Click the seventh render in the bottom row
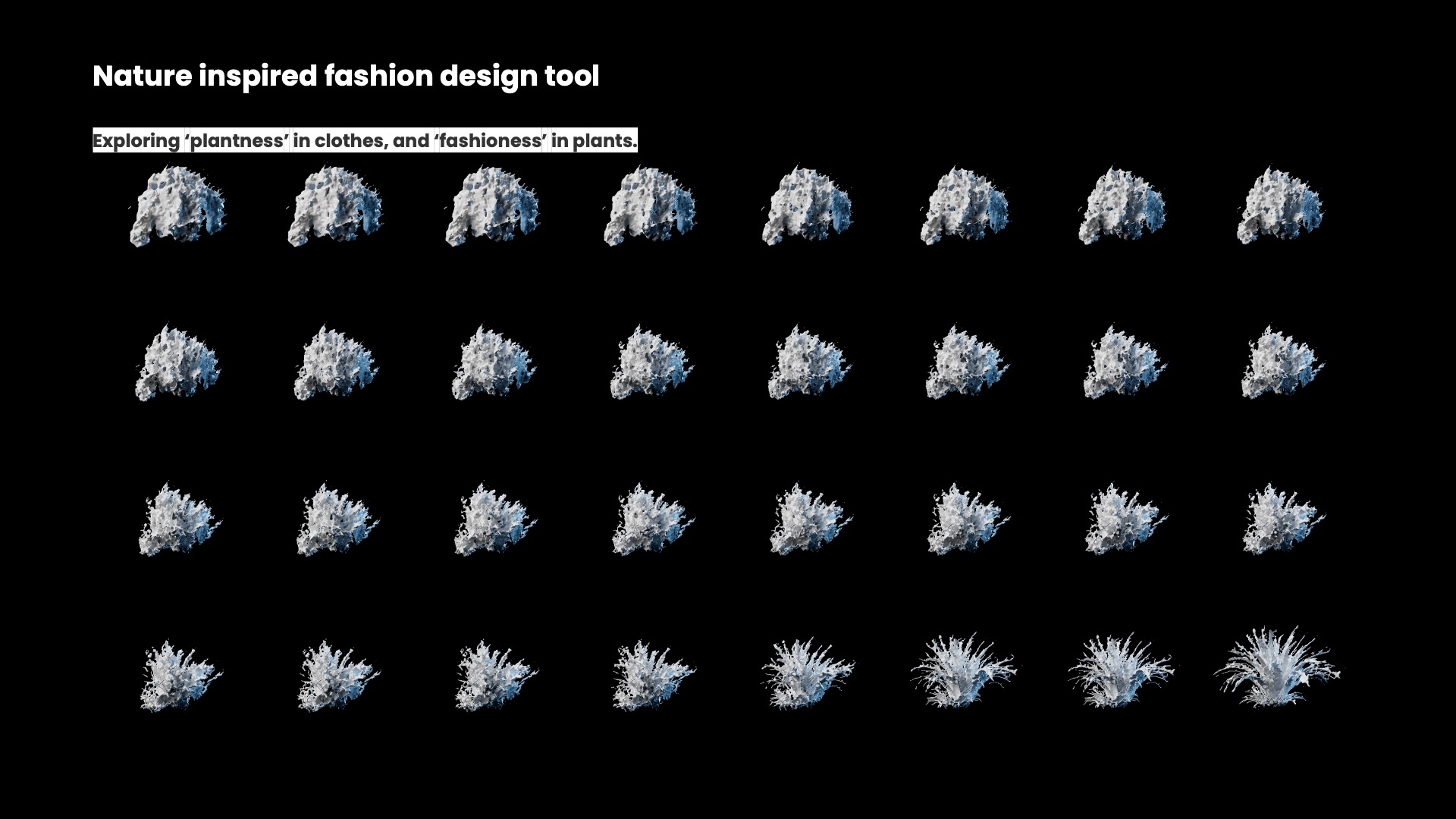1456x819 pixels. pos(1122,670)
